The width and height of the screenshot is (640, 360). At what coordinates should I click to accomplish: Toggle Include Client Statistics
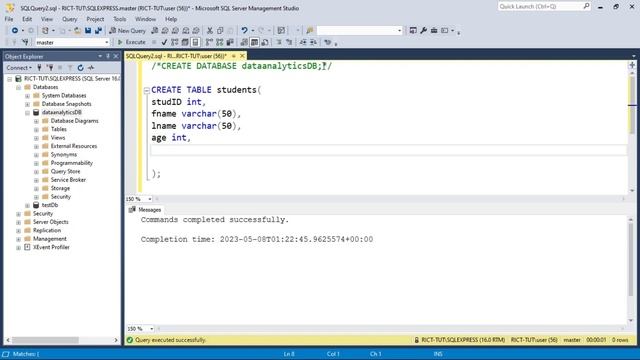click(230, 42)
